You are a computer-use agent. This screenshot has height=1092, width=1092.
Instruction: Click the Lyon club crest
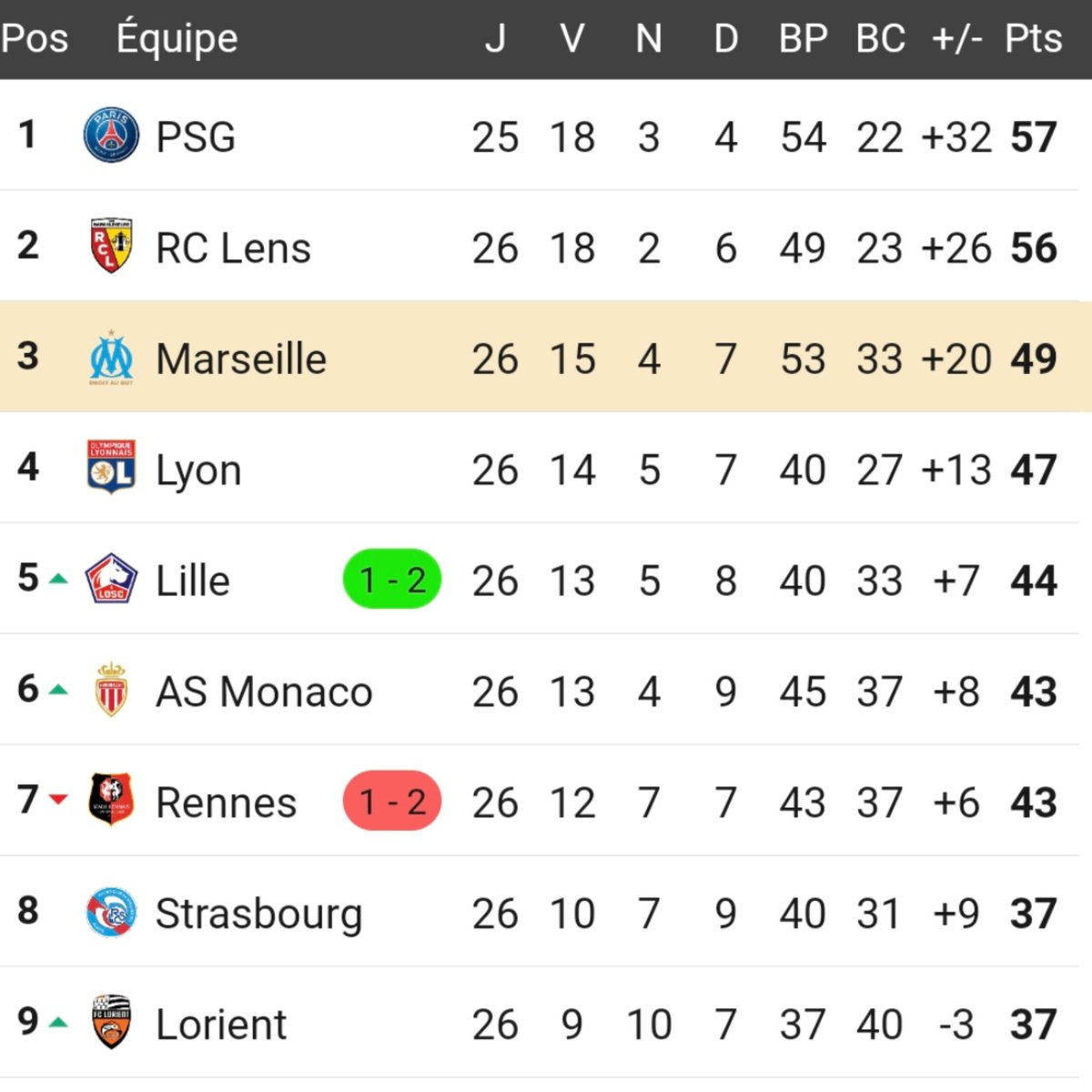(x=111, y=468)
